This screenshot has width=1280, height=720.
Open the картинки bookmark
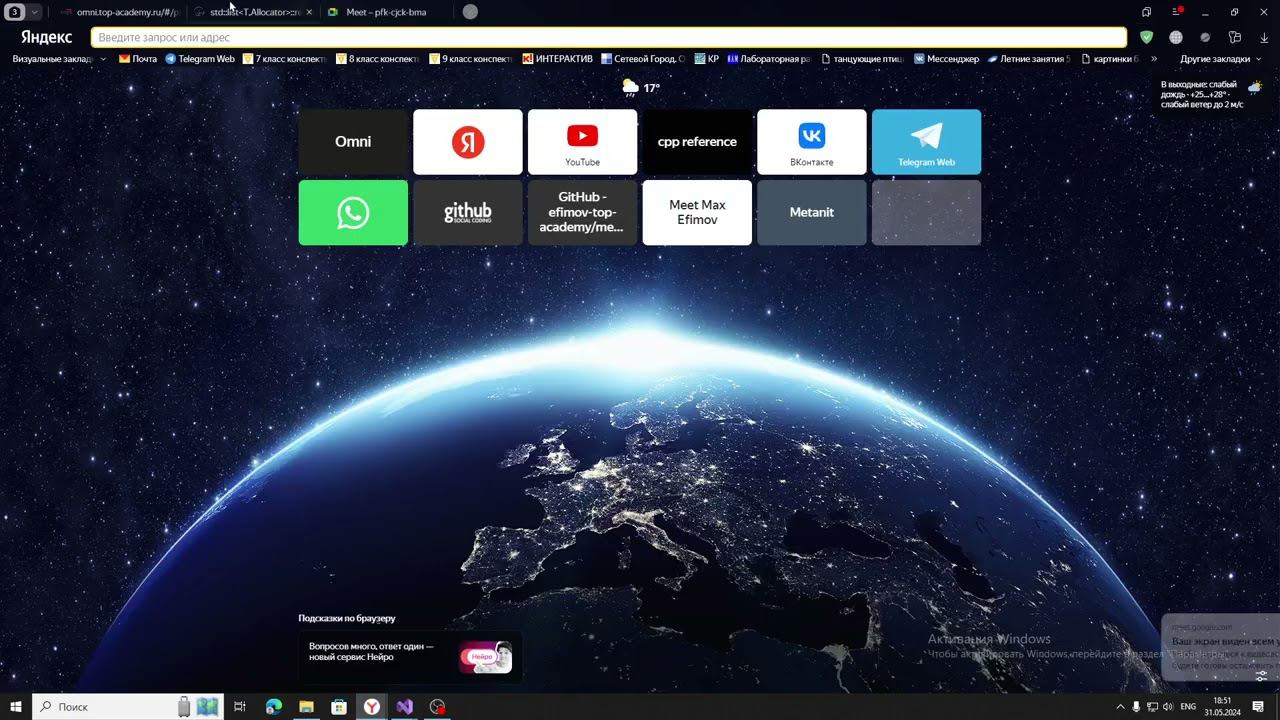1110,59
